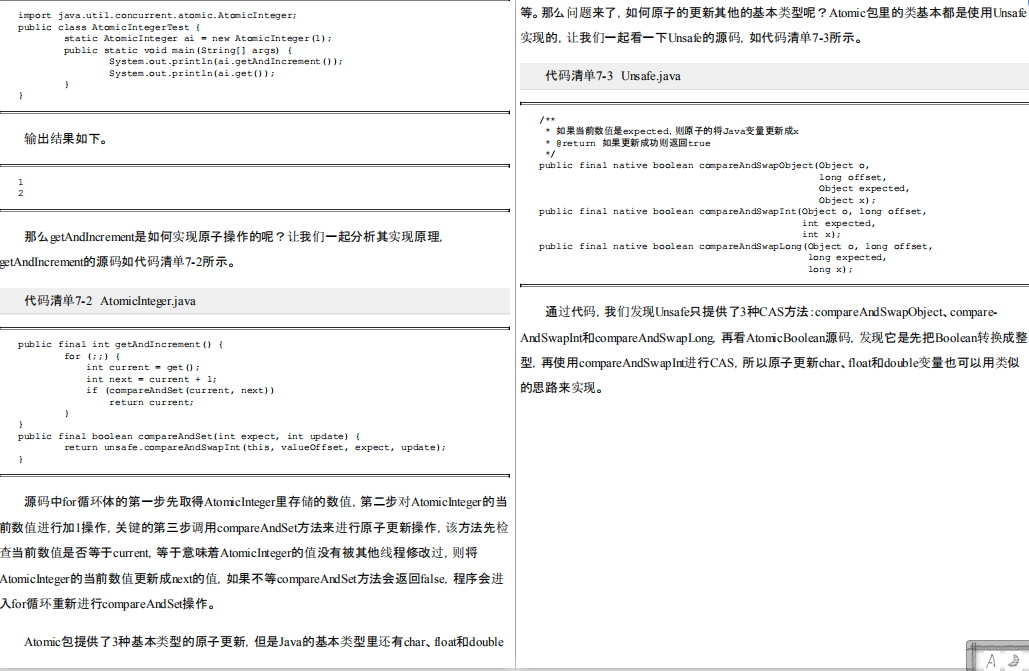This screenshot has height=671, width=1029.
Task: Click the 'return current;' code line
Action: pos(152,402)
